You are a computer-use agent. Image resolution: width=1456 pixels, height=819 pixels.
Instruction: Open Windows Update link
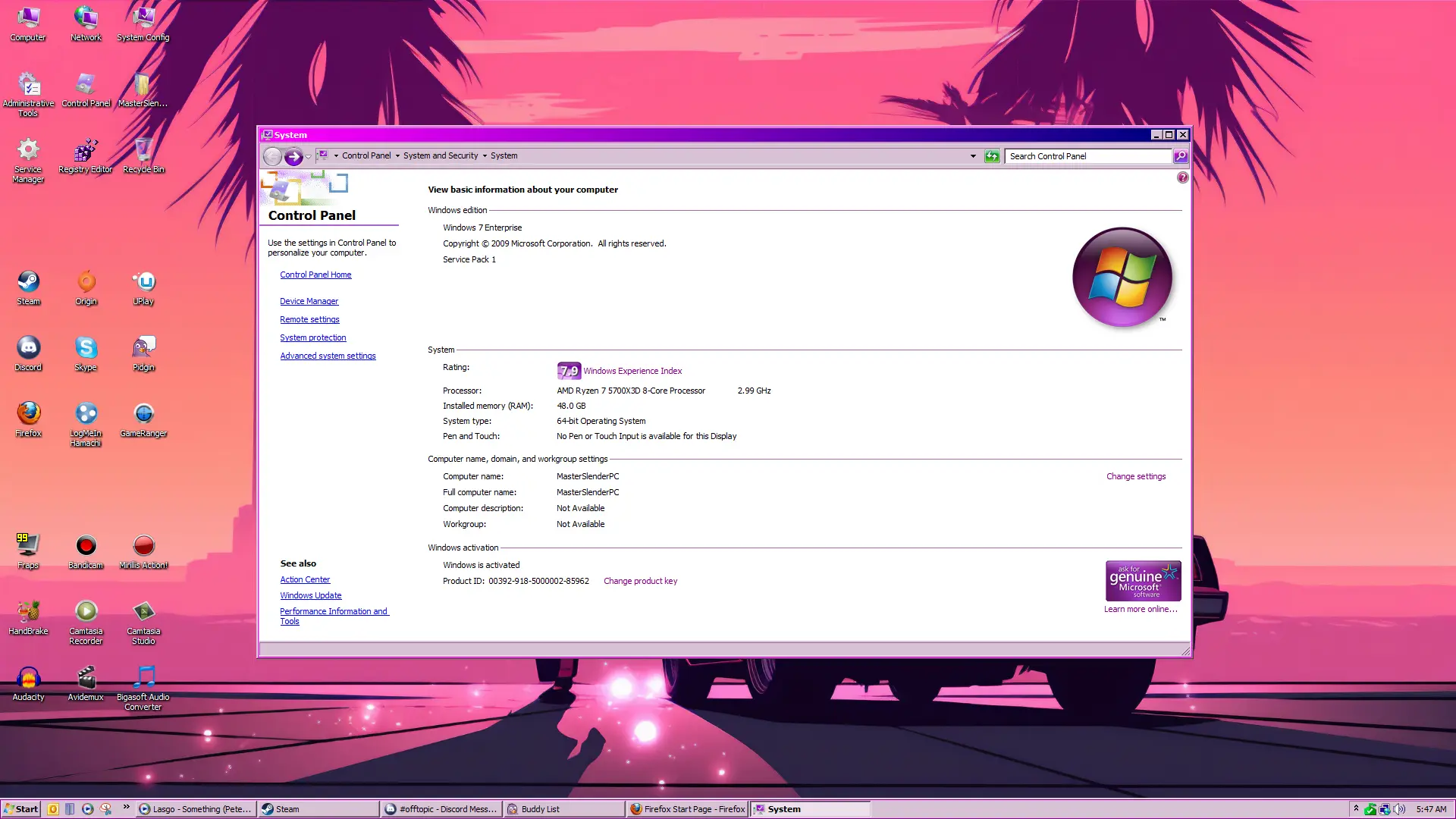(x=311, y=595)
